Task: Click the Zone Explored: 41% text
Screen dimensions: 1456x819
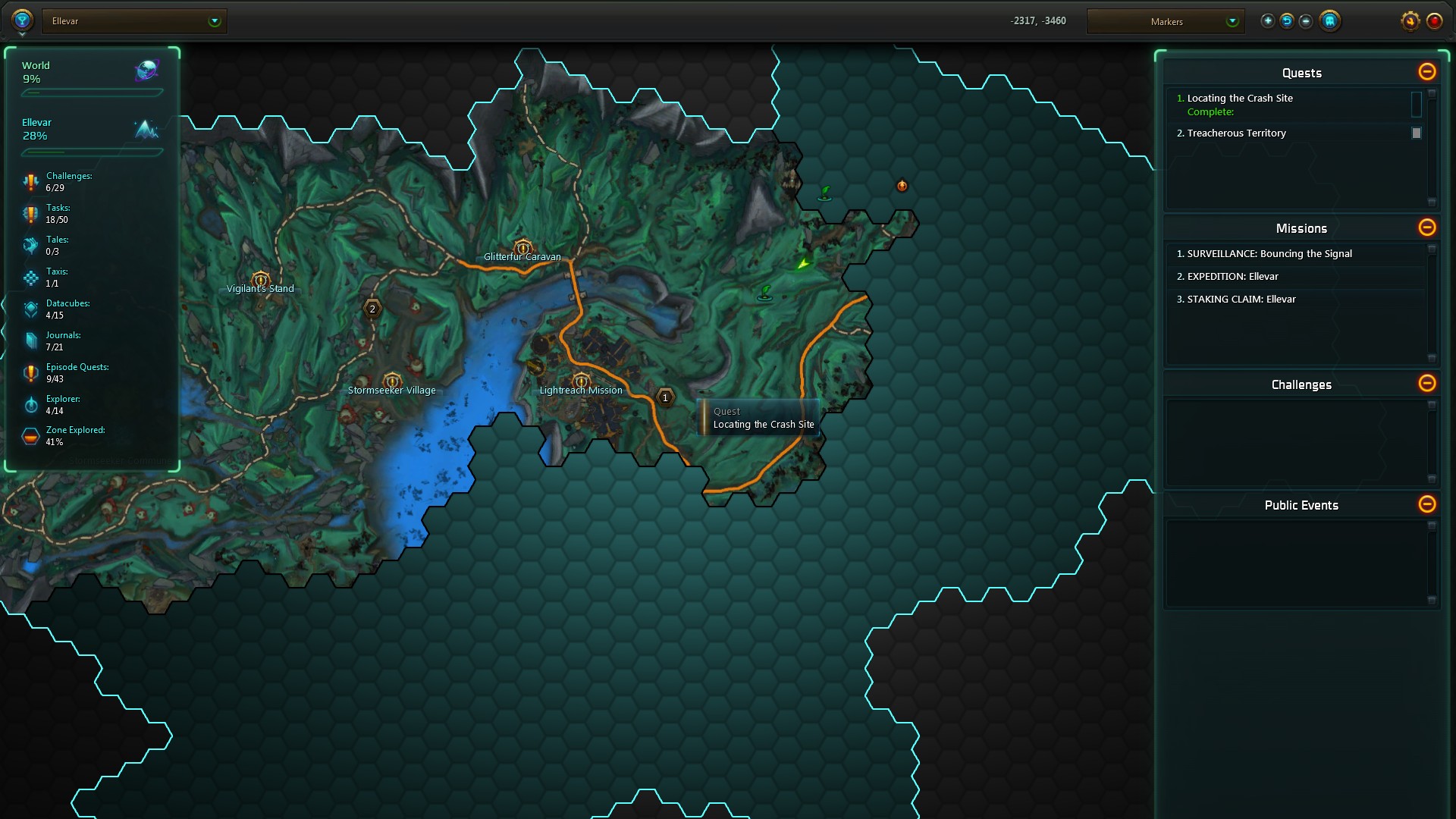Action: click(75, 436)
